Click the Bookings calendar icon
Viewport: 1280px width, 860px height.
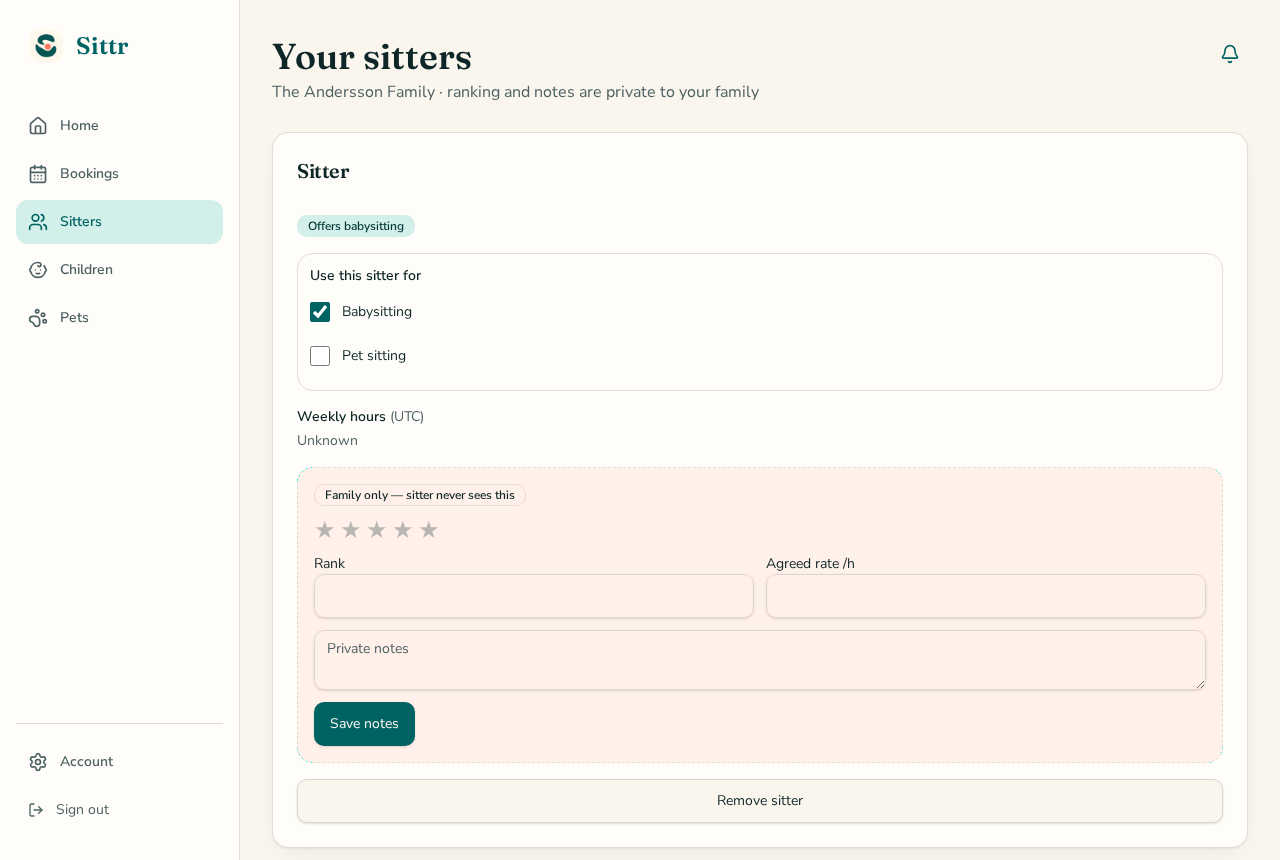[38, 174]
